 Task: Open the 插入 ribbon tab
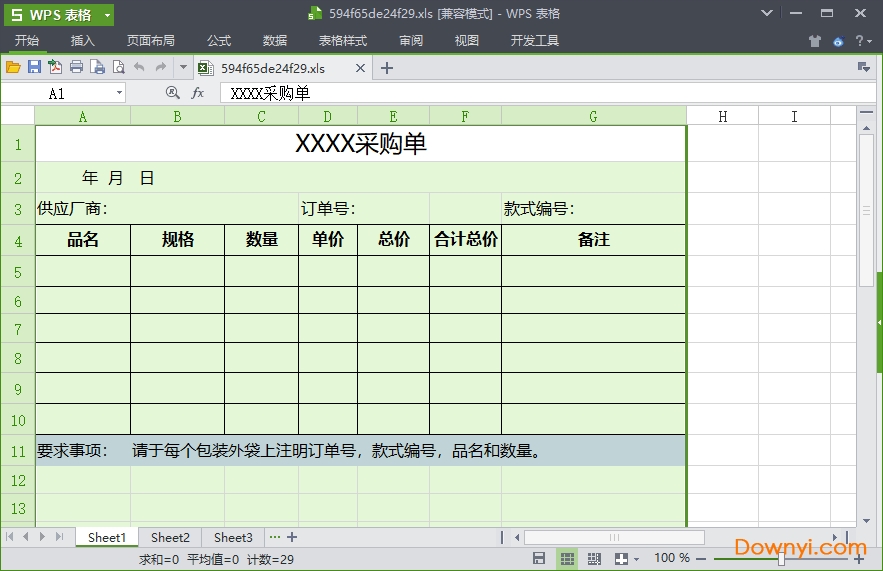[82, 41]
